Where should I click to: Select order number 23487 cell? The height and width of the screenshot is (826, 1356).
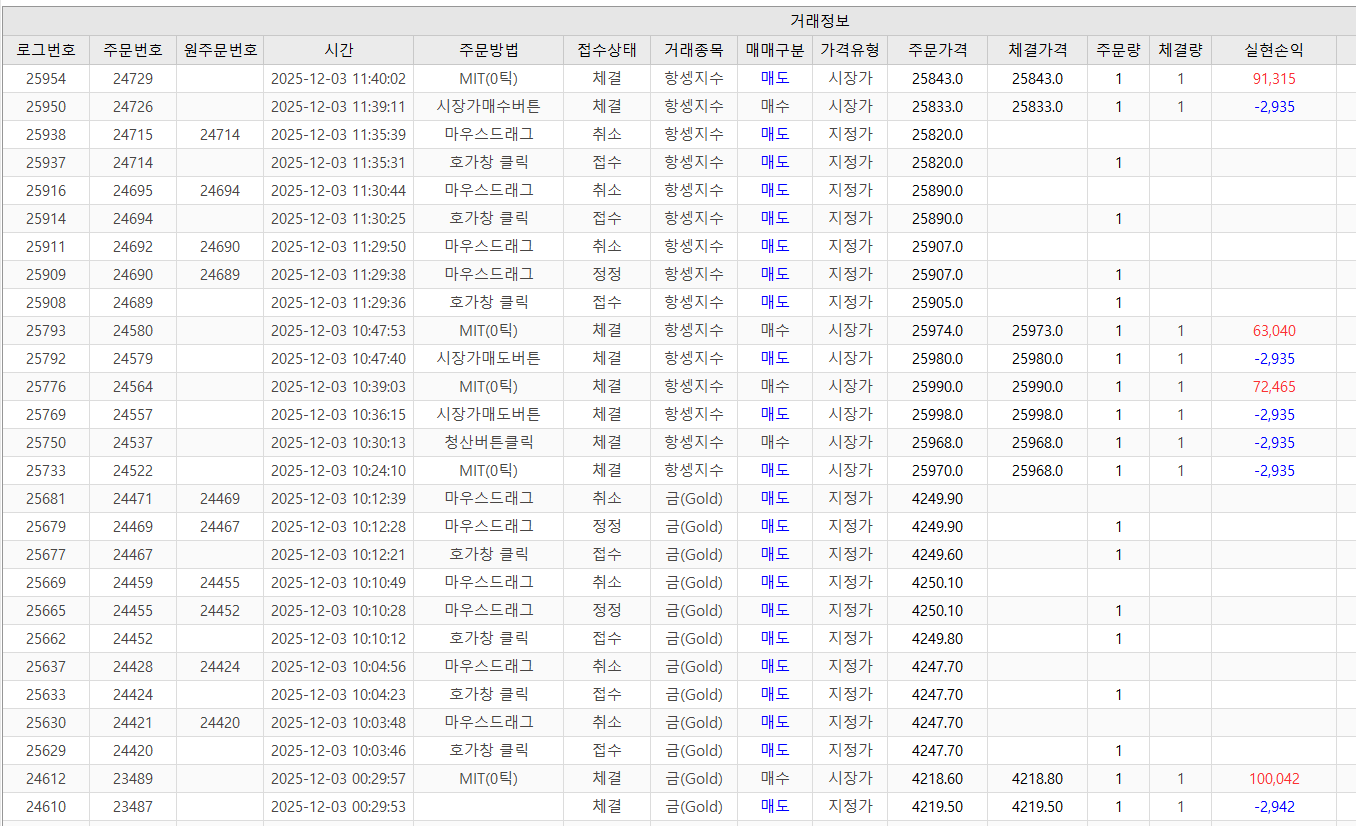click(x=133, y=806)
